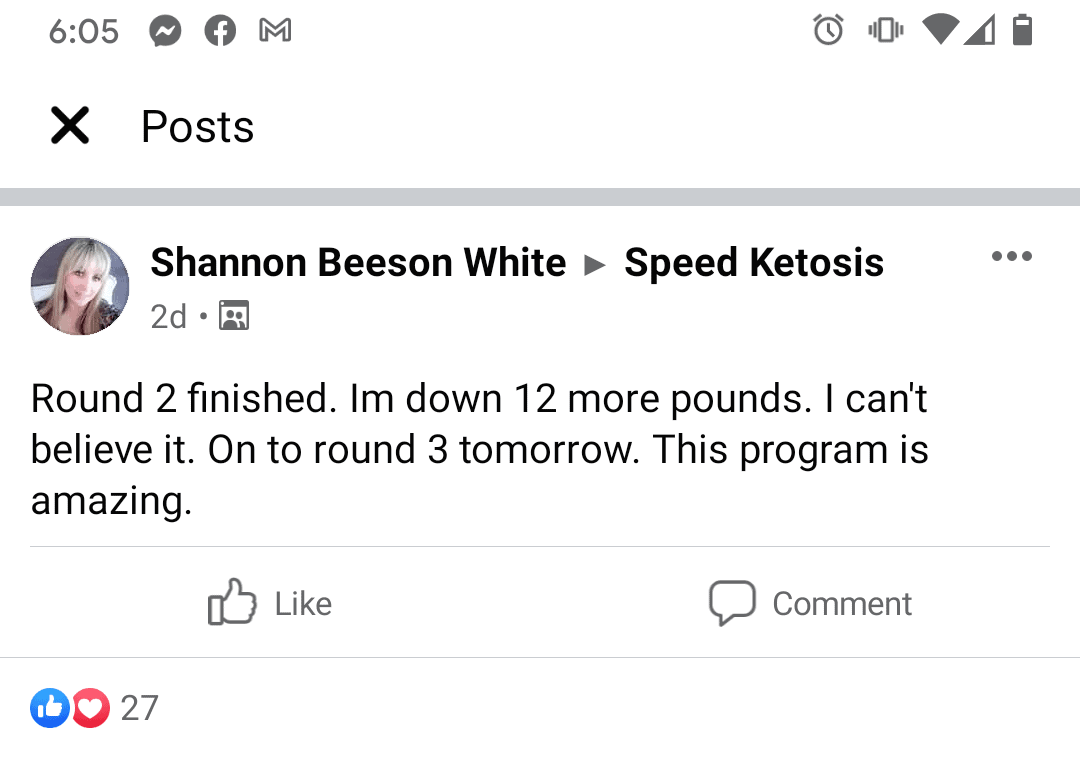
Task: Tap the 2d post timestamp
Action: 169,316
